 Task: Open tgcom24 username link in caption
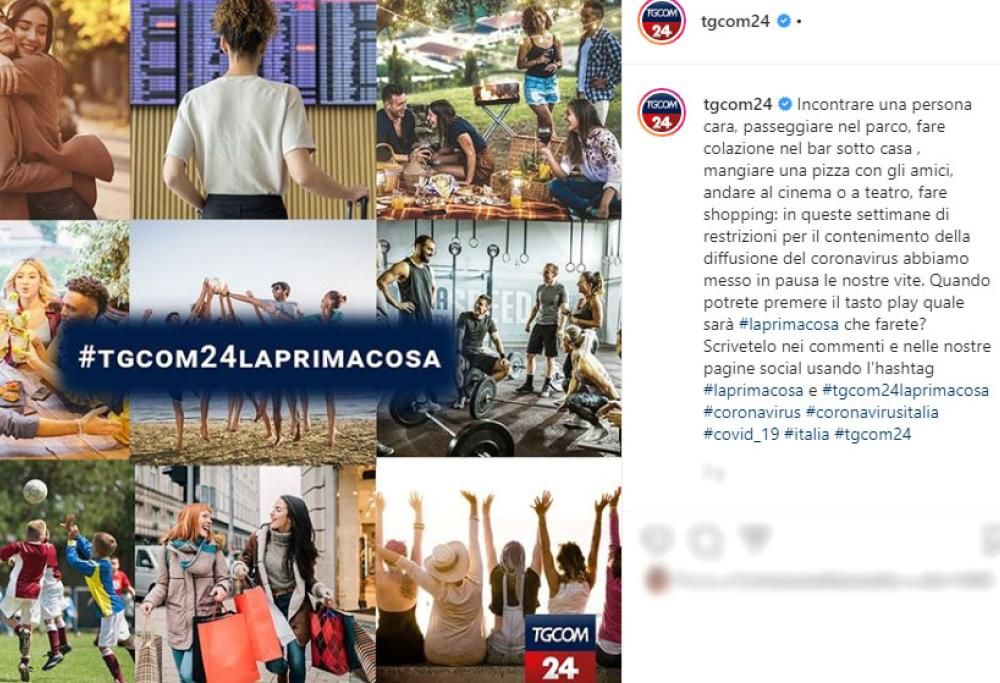[x=738, y=104]
